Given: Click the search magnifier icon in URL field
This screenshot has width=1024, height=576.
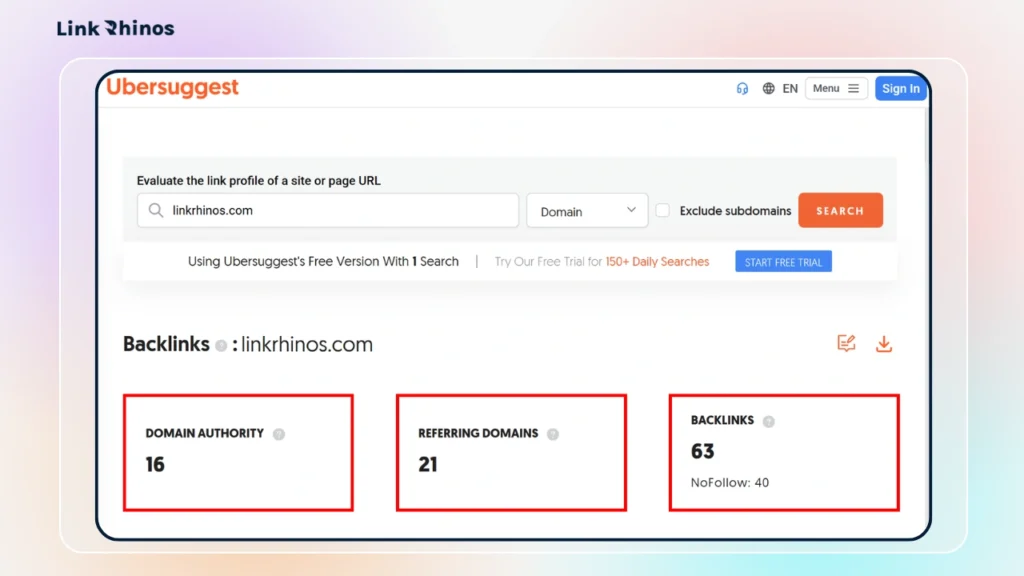Looking at the screenshot, I should coord(155,210).
